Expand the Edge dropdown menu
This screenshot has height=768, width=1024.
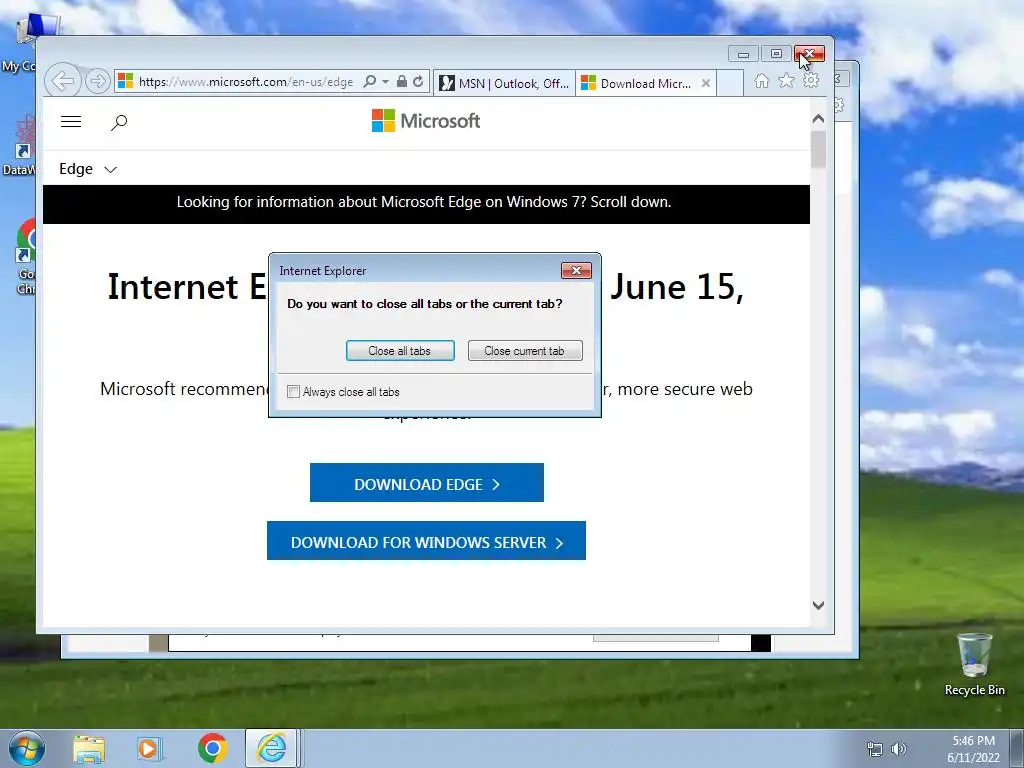[88, 169]
